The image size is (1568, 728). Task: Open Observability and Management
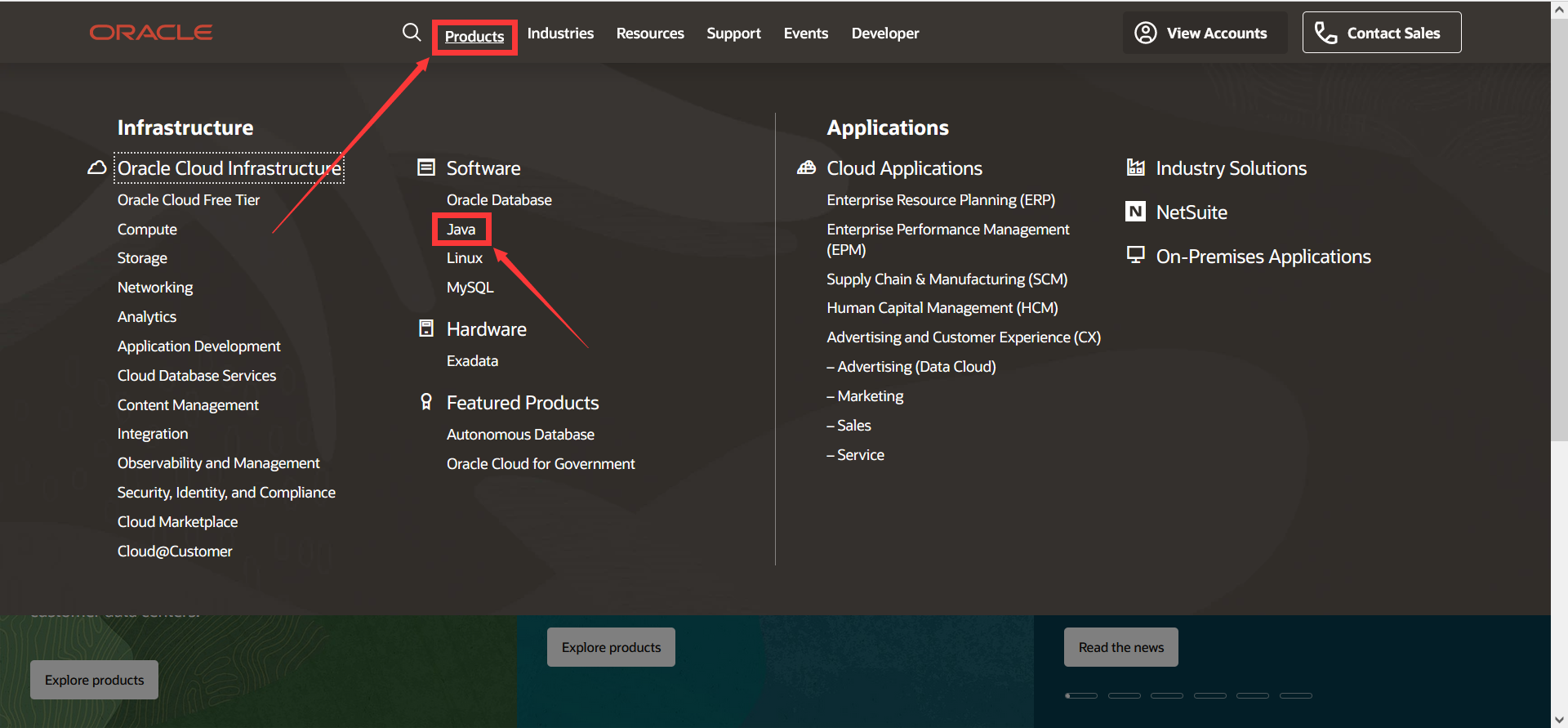click(x=218, y=463)
